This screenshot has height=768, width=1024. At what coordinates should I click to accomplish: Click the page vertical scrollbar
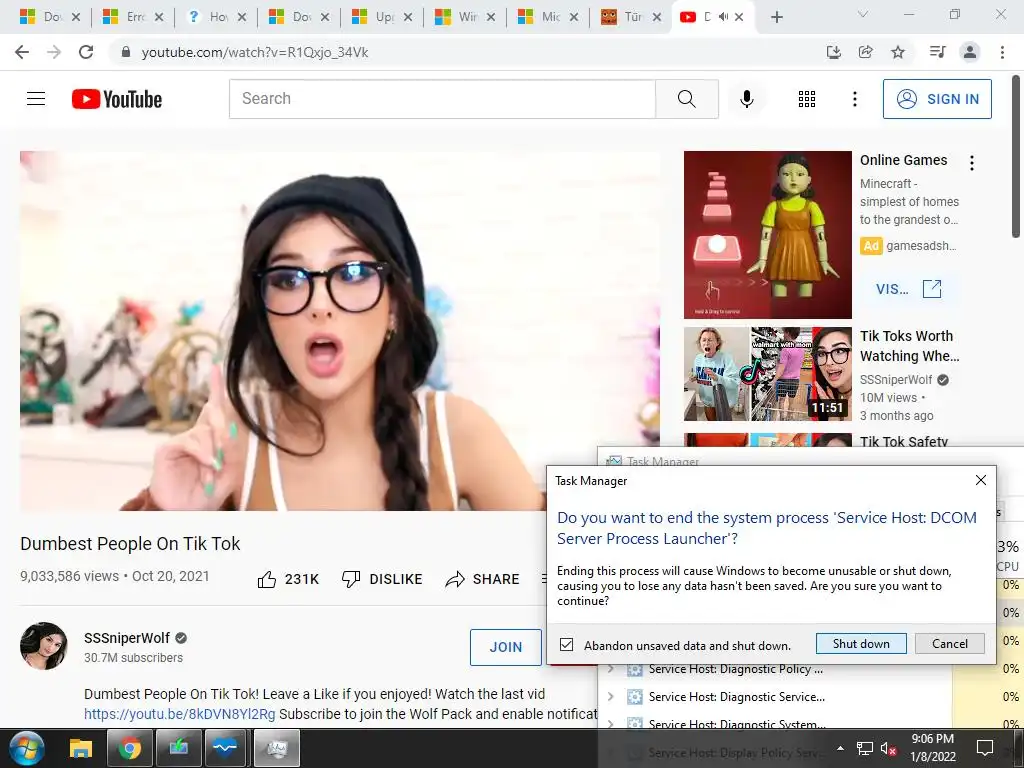click(1016, 157)
